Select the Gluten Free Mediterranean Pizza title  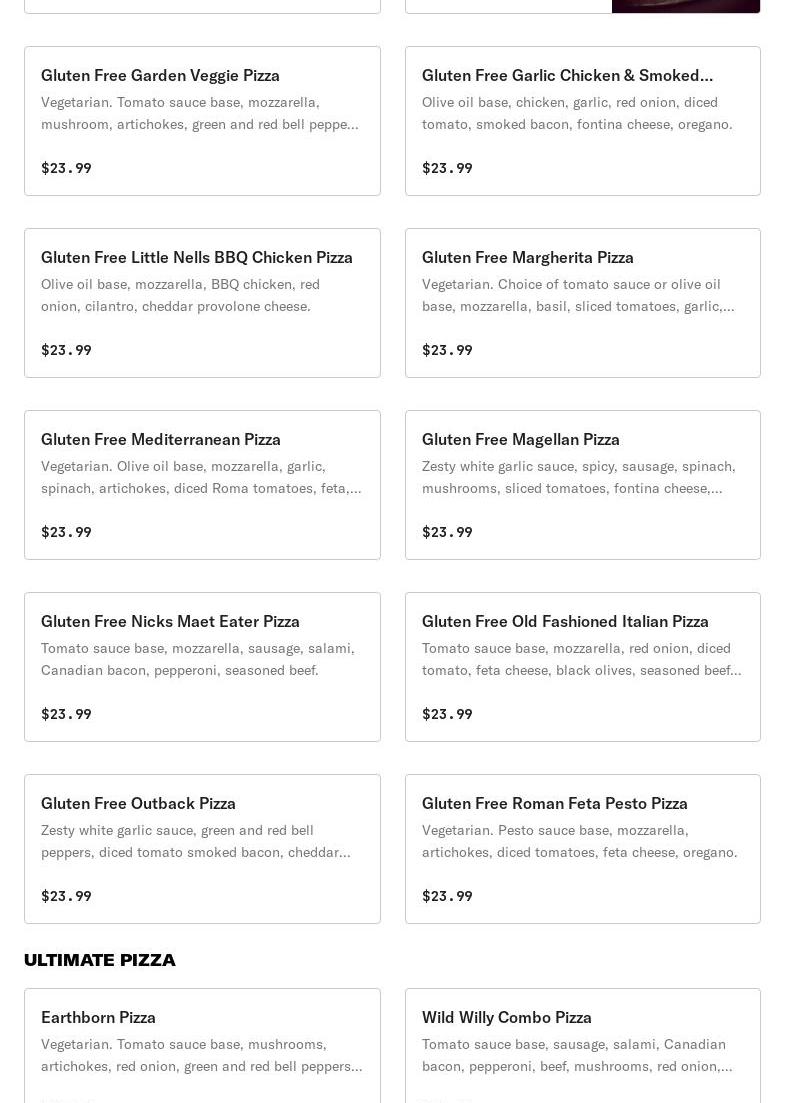(x=160, y=439)
